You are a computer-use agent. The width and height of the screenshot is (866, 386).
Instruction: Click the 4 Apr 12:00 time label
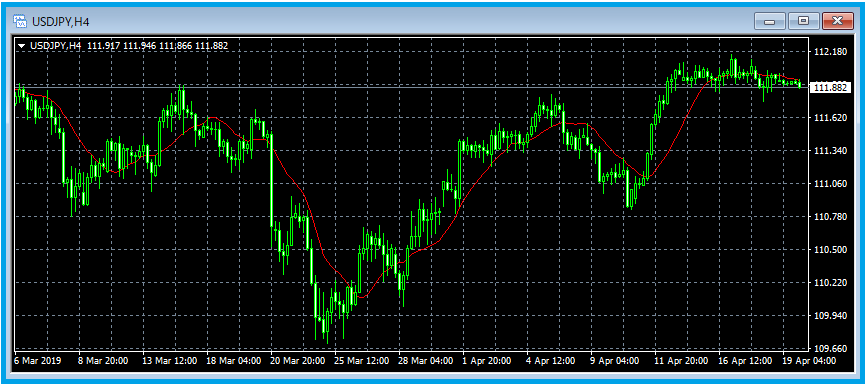tap(552, 361)
